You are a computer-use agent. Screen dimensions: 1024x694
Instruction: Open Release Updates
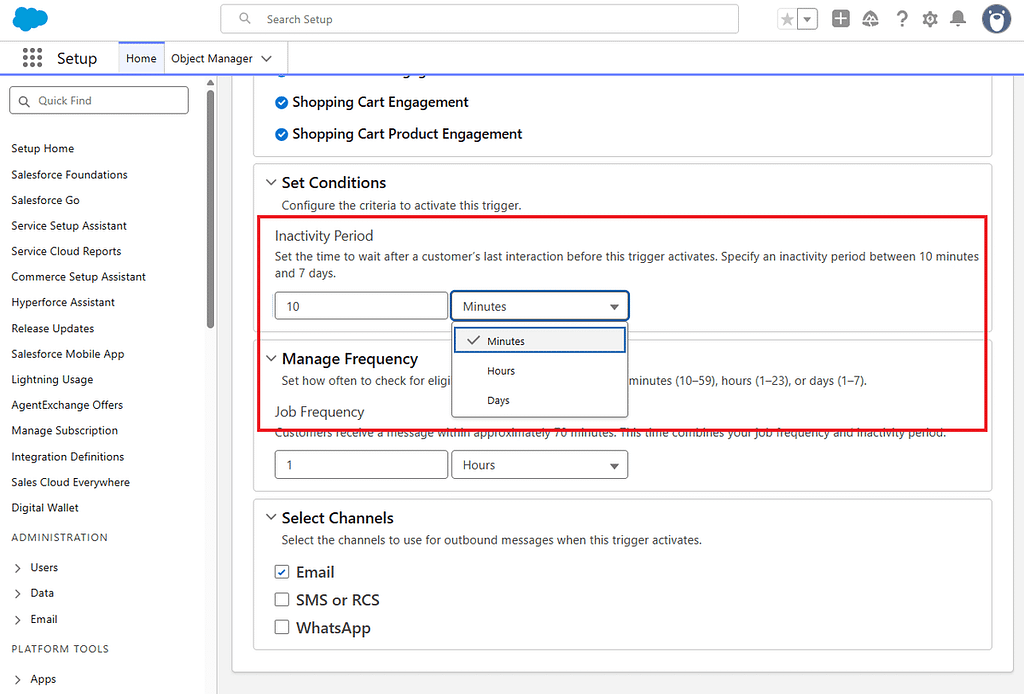(x=52, y=328)
